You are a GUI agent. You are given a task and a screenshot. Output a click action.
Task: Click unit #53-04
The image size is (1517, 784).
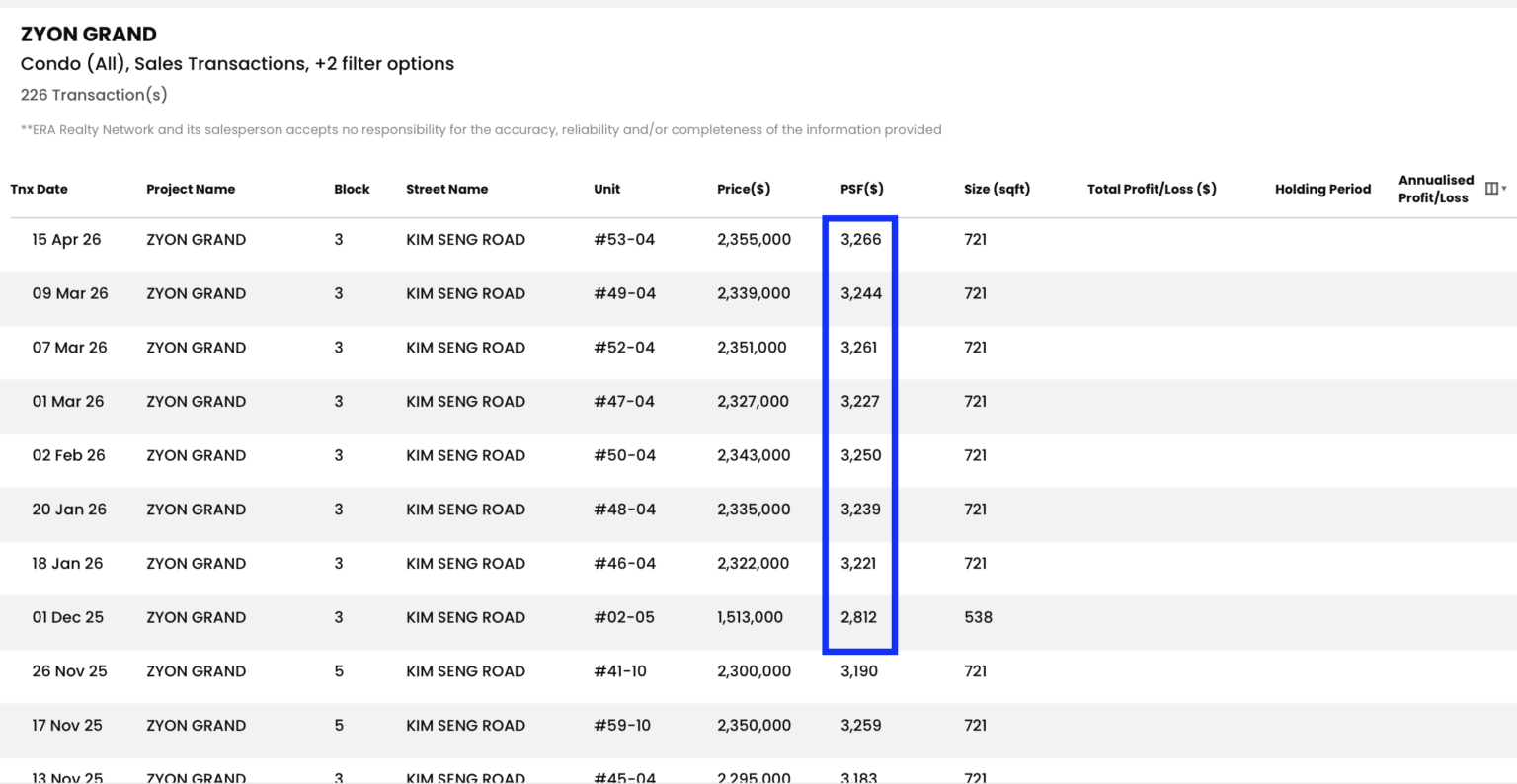[x=624, y=239]
